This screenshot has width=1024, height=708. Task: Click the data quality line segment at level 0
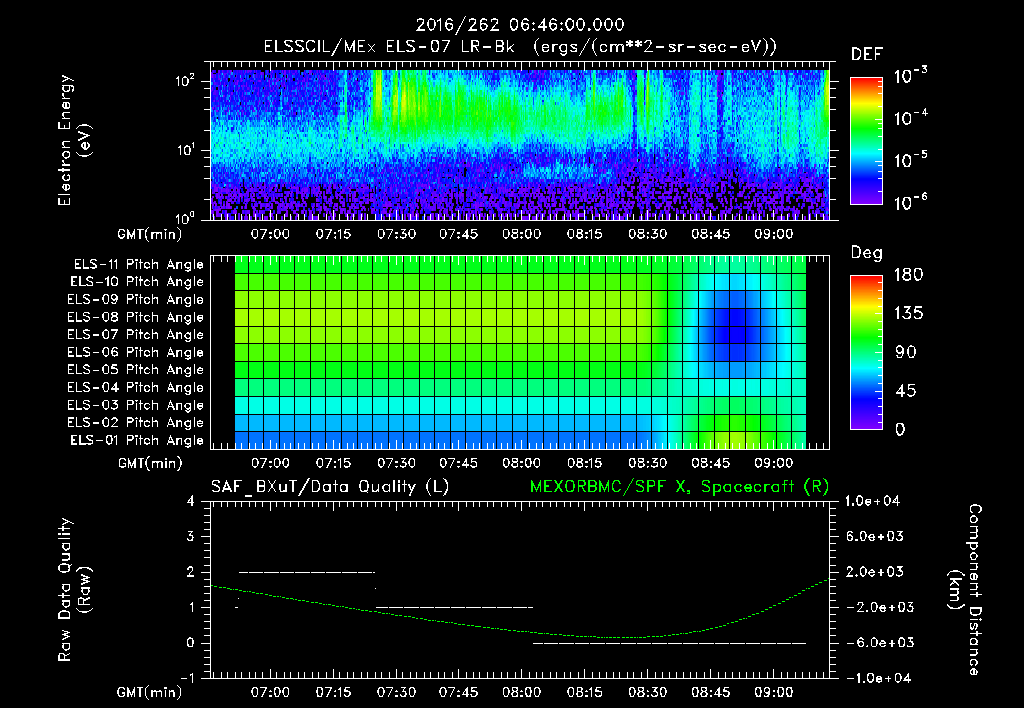669,643
